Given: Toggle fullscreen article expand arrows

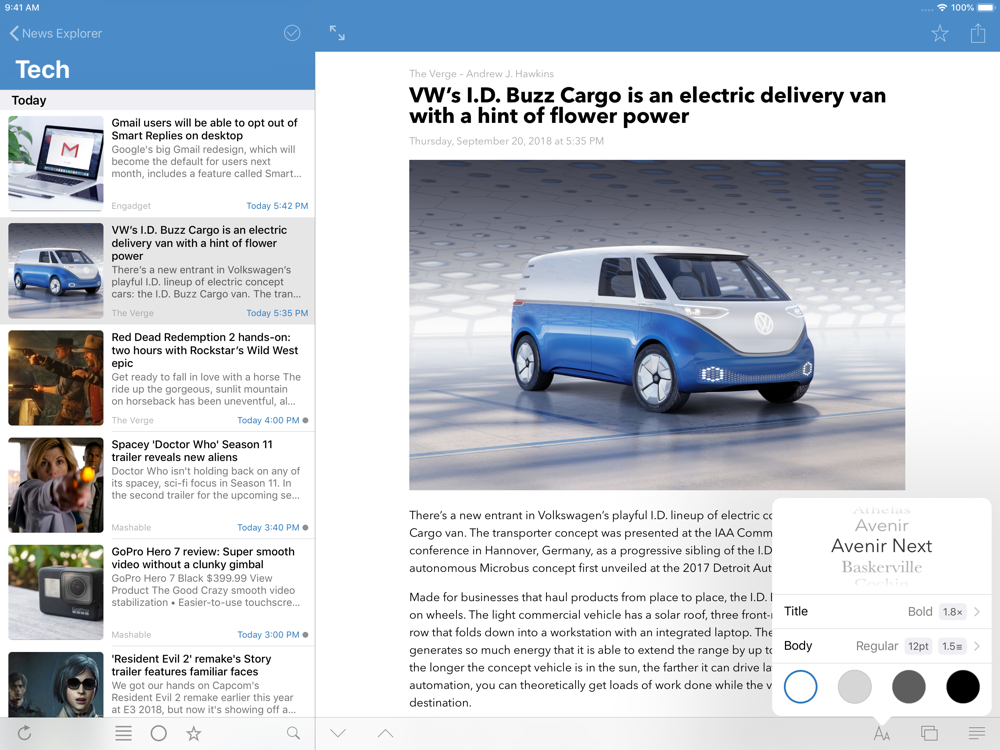Looking at the screenshot, I should pos(337,33).
